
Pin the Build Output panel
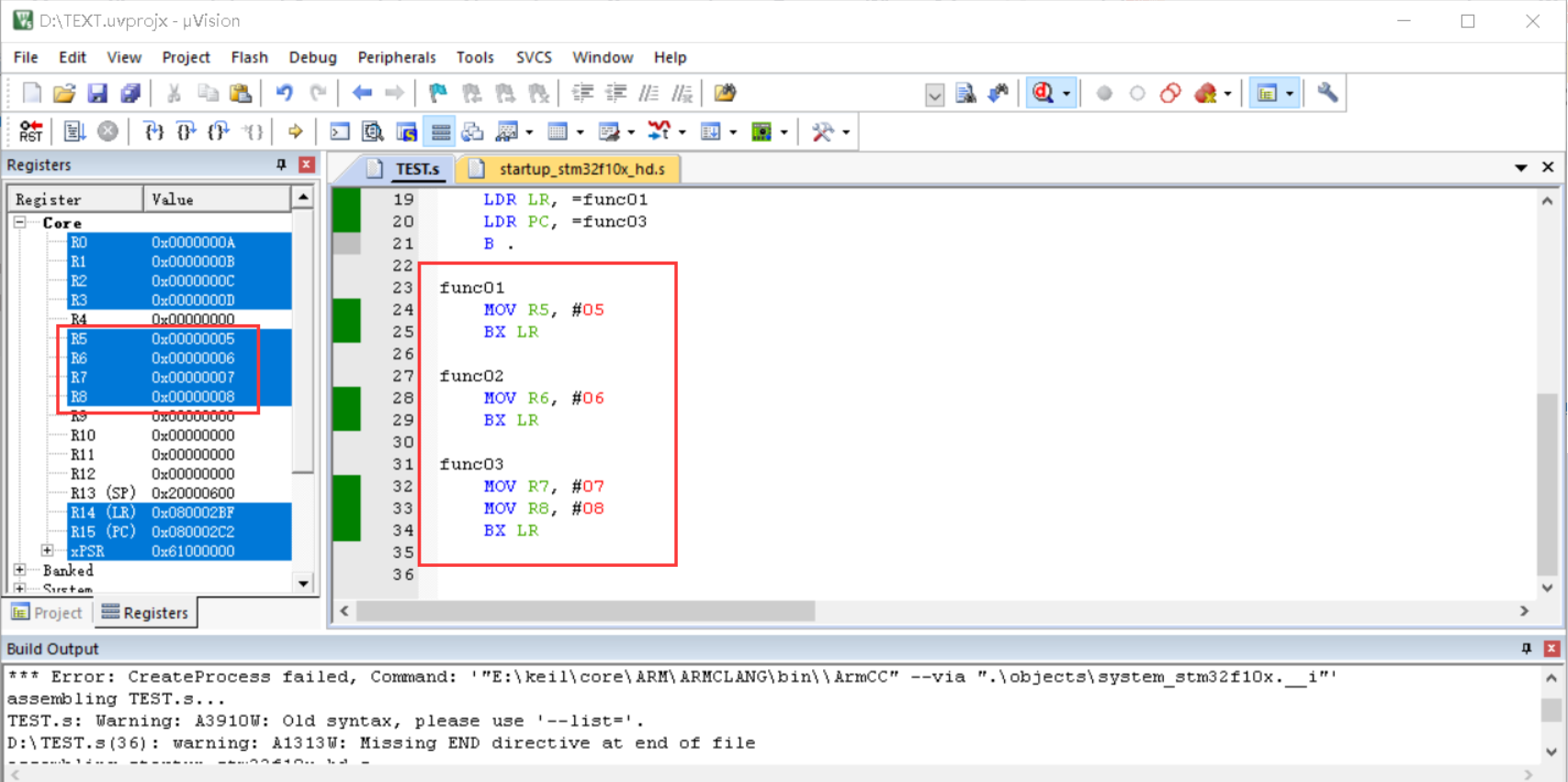click(x=1527, y=649)
